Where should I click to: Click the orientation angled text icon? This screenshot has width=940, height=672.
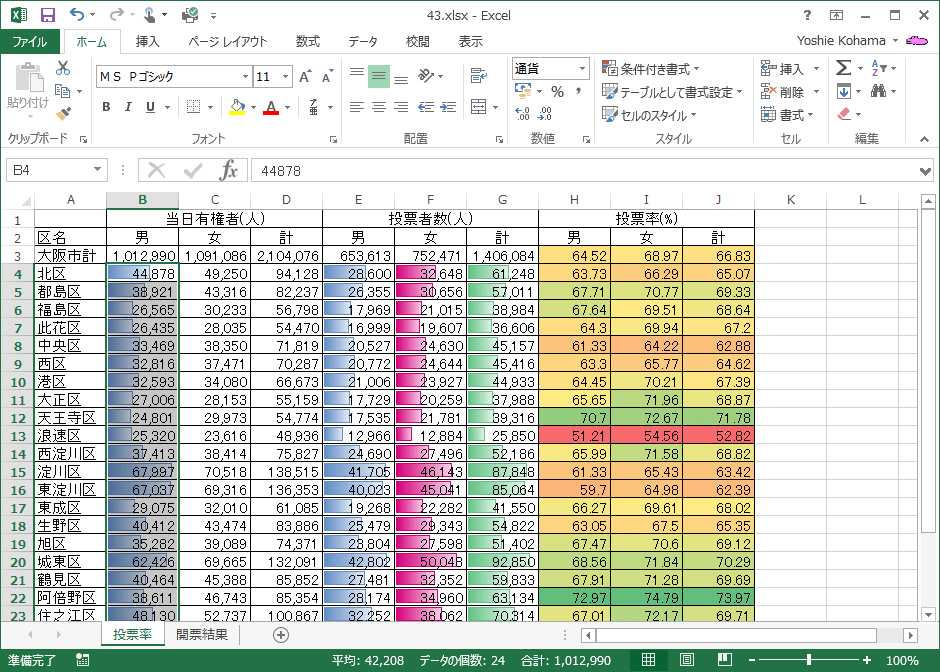coord(426,76)
